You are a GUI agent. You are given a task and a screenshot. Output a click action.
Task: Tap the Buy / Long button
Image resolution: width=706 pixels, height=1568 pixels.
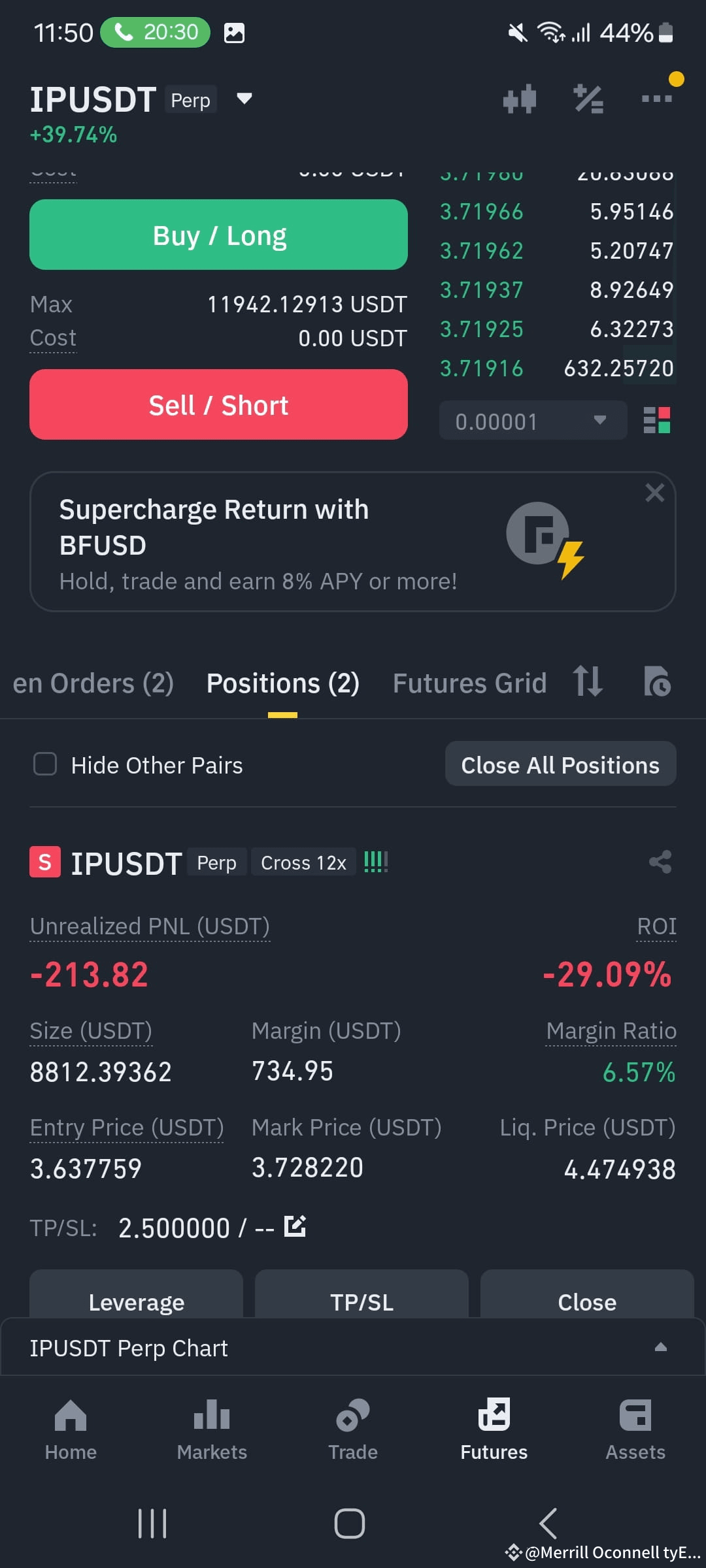[x=218, y=235]
